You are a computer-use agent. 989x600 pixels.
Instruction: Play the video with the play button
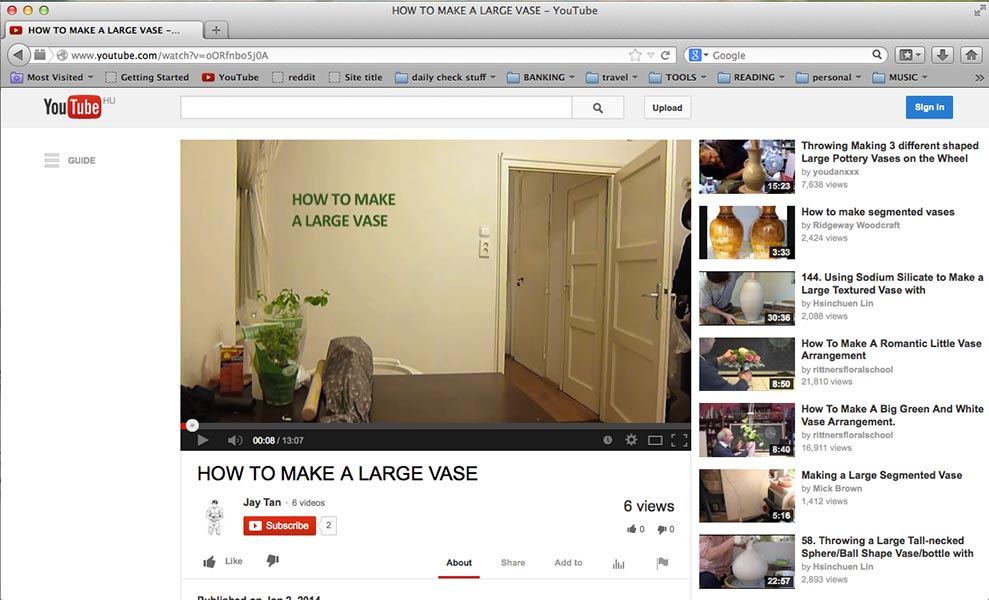pyautogui.click(x=202, y=440)
